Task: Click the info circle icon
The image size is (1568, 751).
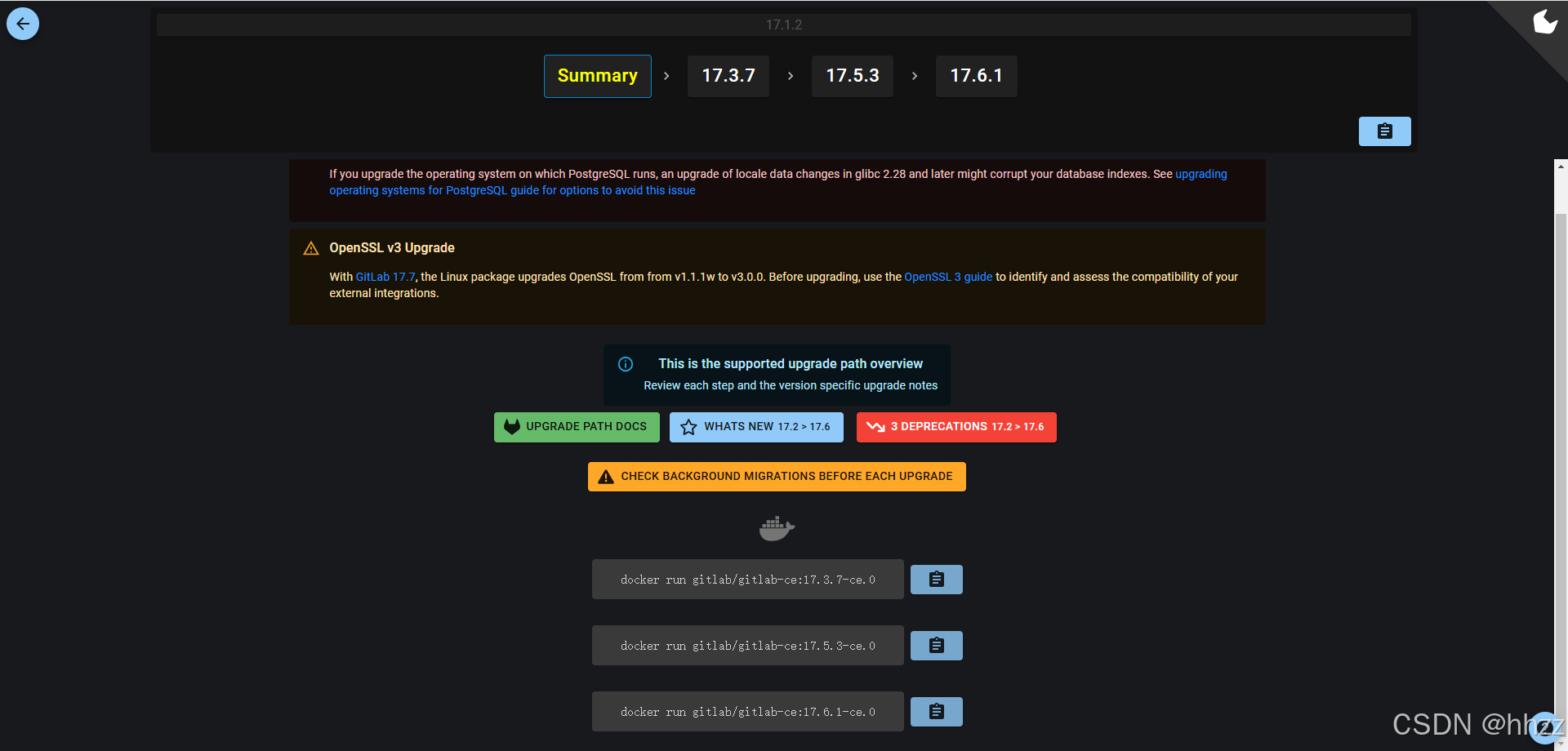Action: [626, 364]
